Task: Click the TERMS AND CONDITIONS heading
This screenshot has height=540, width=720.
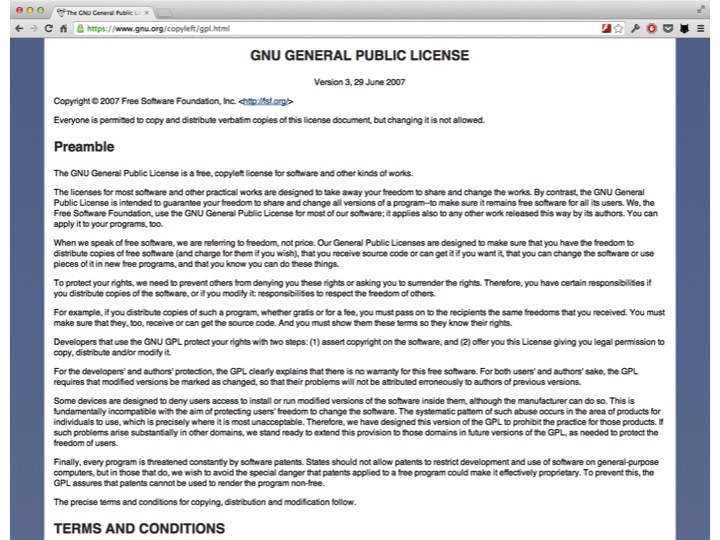Action: pos(139,528)
